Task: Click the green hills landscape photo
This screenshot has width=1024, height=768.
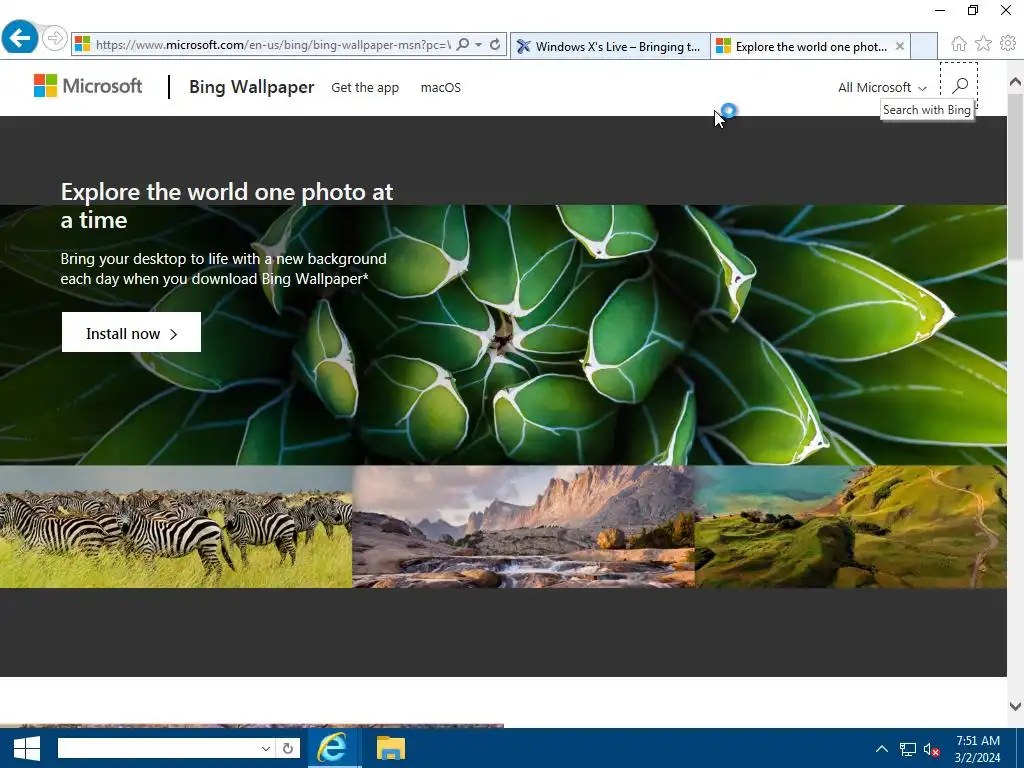Action: coord(850,526)
